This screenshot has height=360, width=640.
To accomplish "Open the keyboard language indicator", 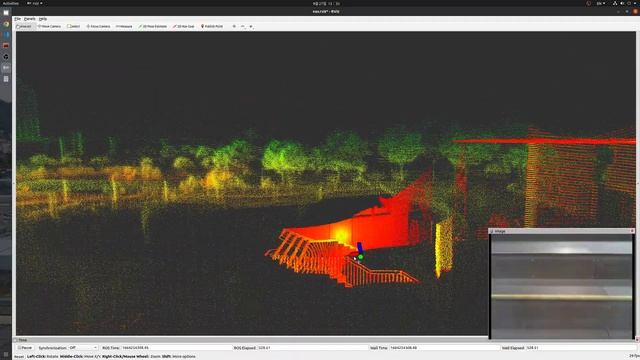I will pyautogui.click(x=601, y=3).
